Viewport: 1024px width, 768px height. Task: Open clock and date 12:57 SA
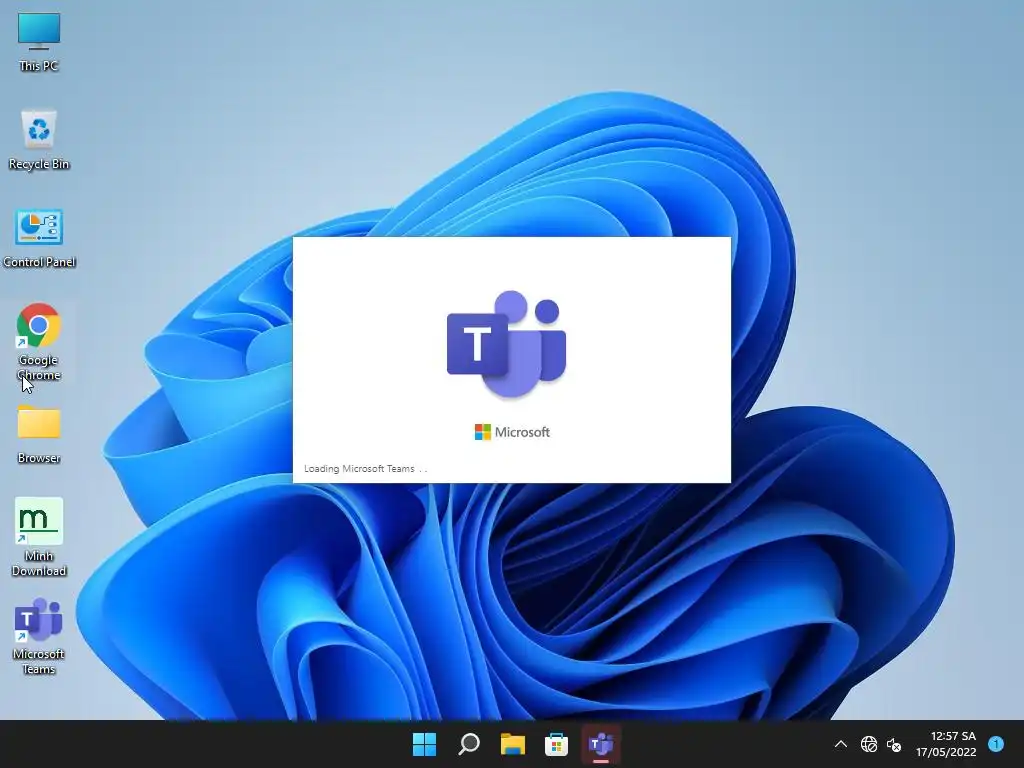pyautogui.click(x=946, y=744)
